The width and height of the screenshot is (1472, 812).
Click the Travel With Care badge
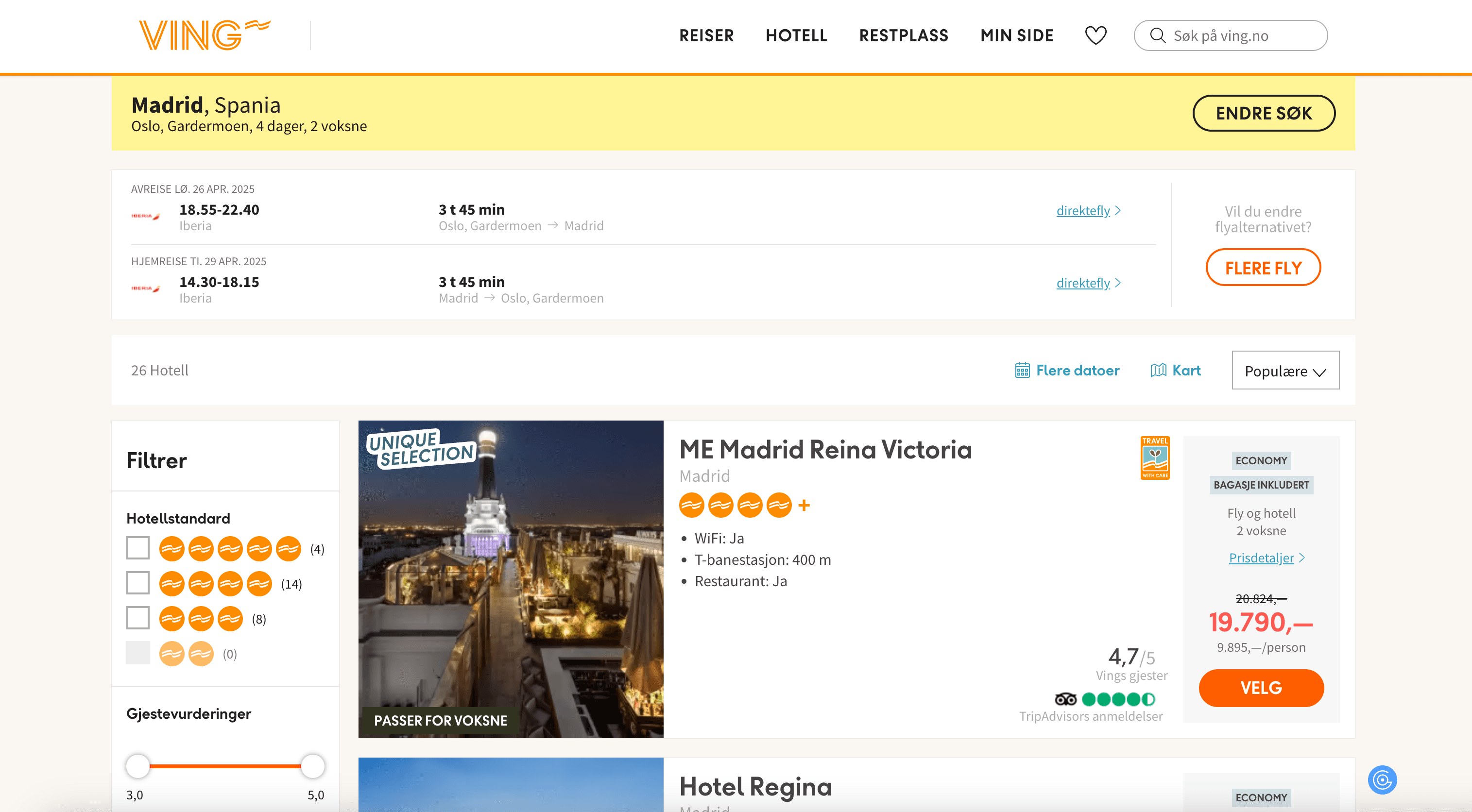pyautogui.click(x=1155, y=457)
